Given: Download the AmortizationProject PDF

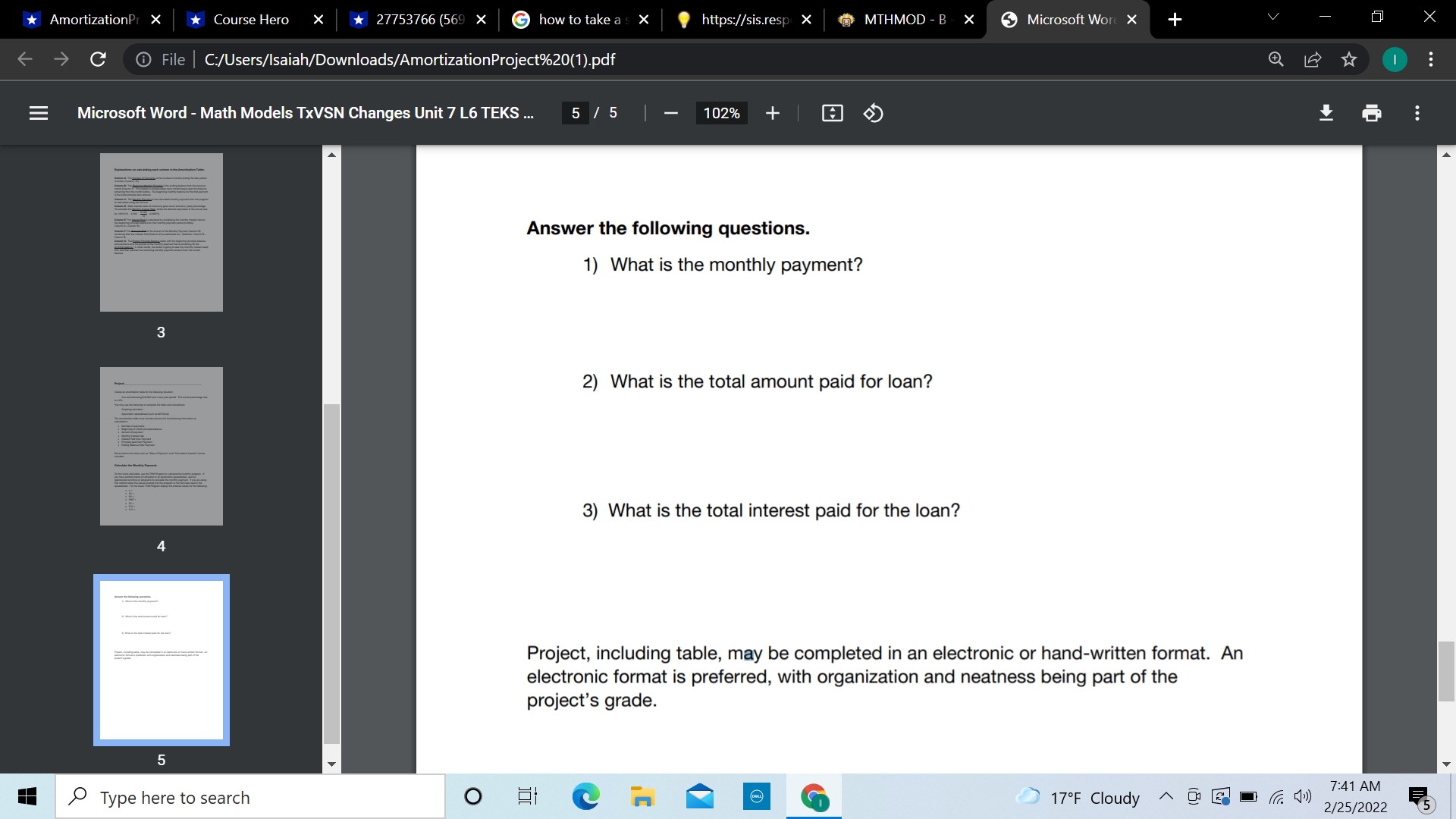Looking at the screenshot, I should click(1326, 113).
